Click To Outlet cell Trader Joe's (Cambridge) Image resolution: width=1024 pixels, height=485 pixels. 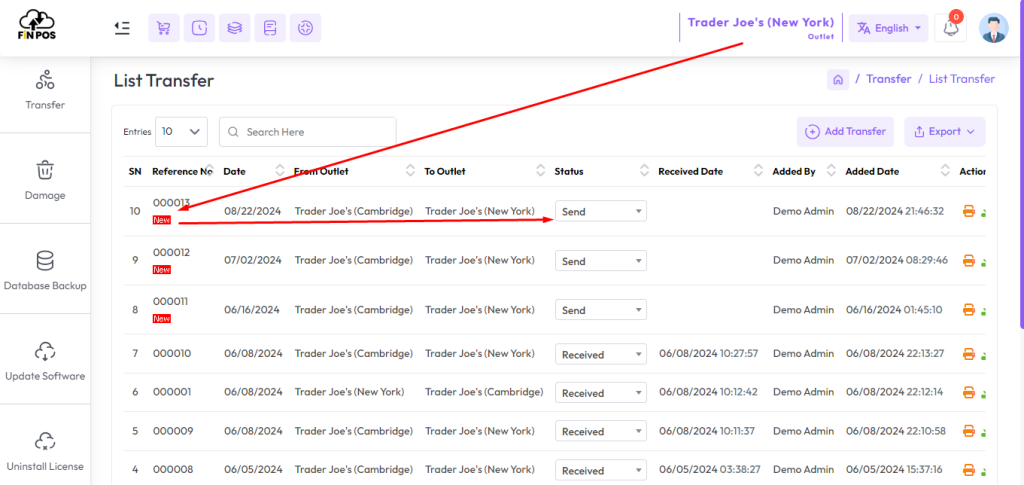coord(484,392)
